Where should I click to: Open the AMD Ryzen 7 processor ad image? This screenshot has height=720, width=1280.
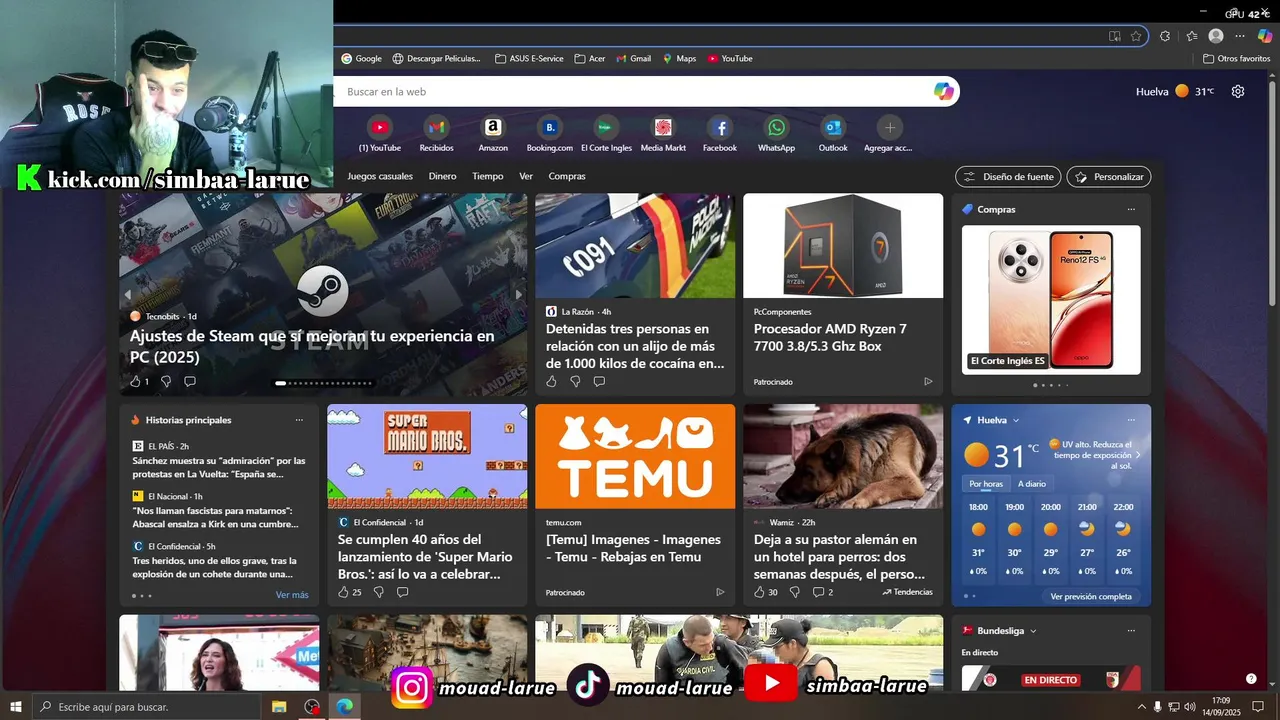[843, 246]
